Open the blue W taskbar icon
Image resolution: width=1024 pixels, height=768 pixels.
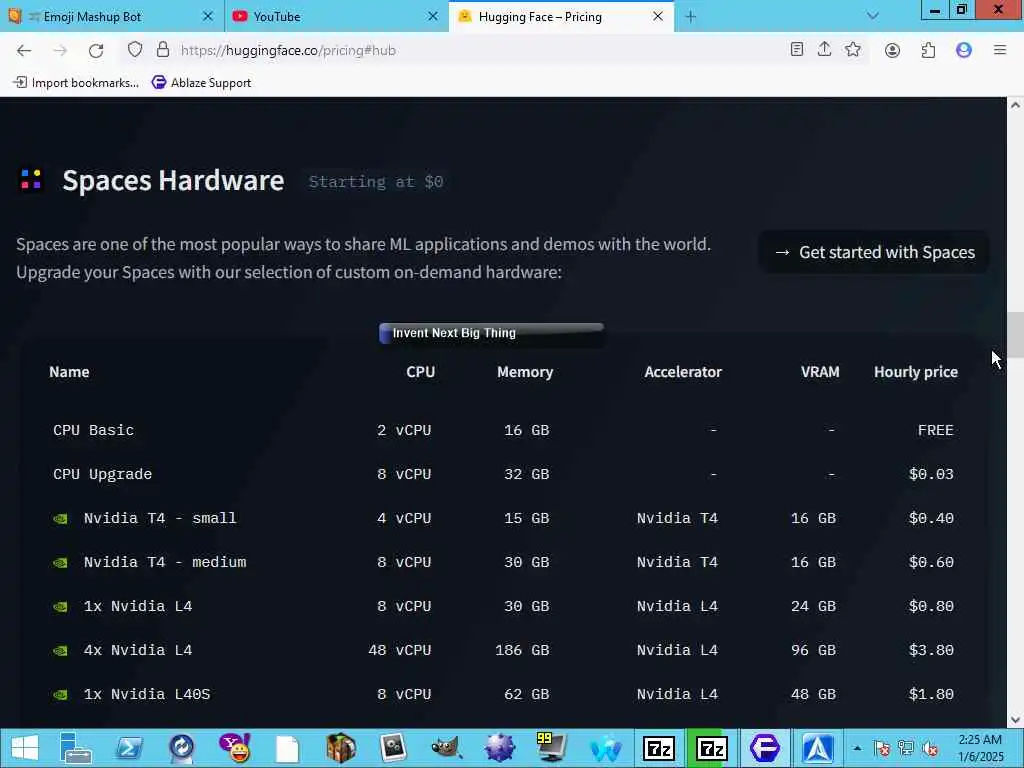605,748
